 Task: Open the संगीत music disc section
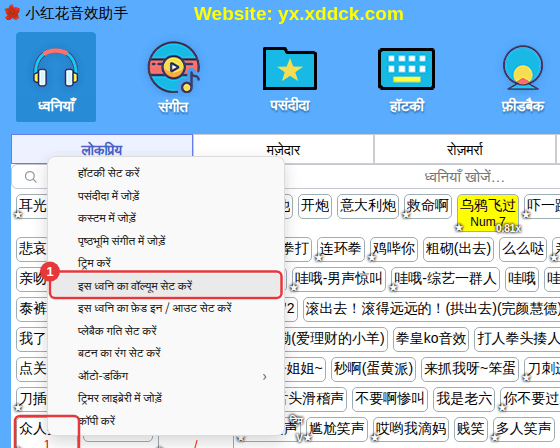(174, 77)
